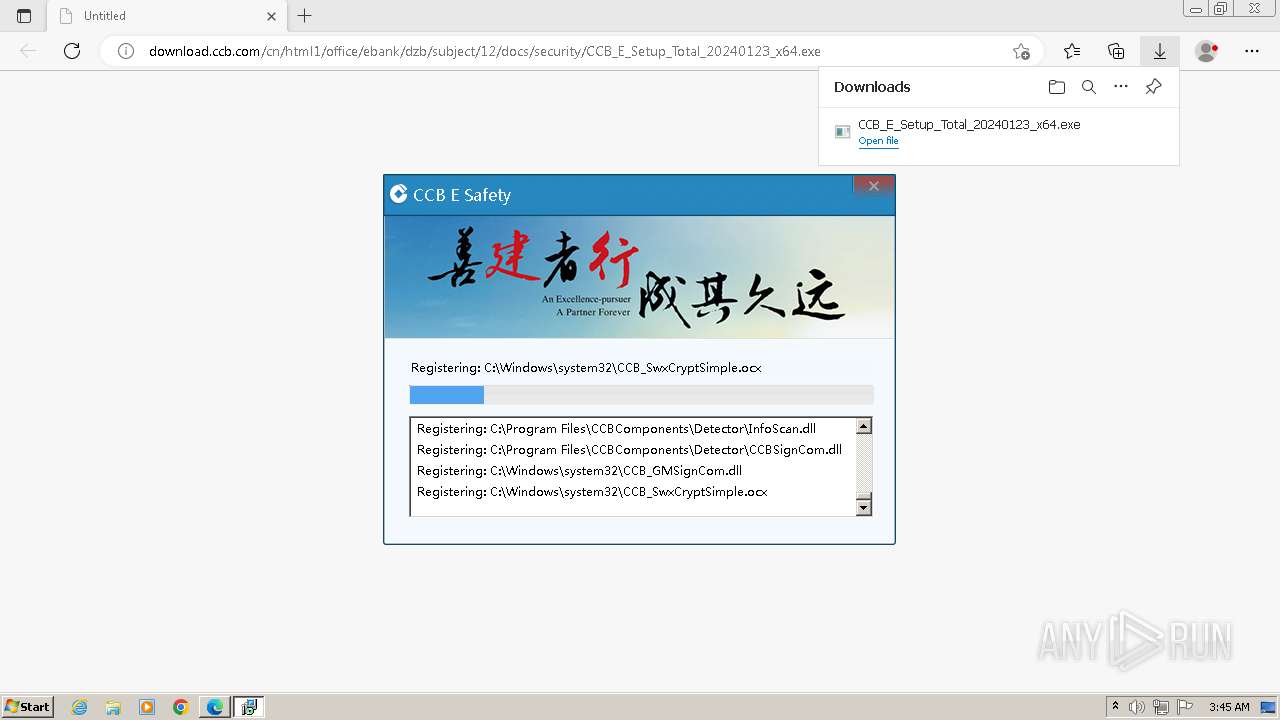Viewport: 1280px width, 720px height.
Task: Open a new tab with the plus icon
Action: click(x=305, y=16)
